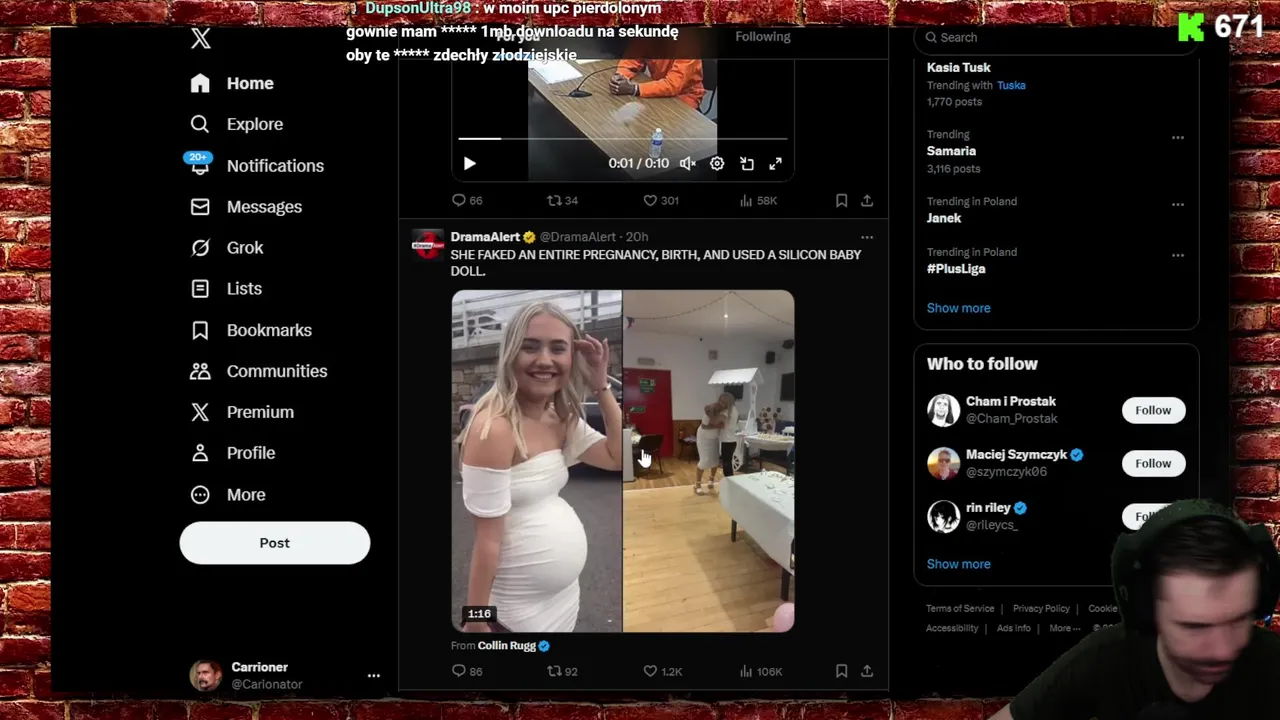
Task: Open the Samaria trend options dots
Action: [x=1178, y=137]
